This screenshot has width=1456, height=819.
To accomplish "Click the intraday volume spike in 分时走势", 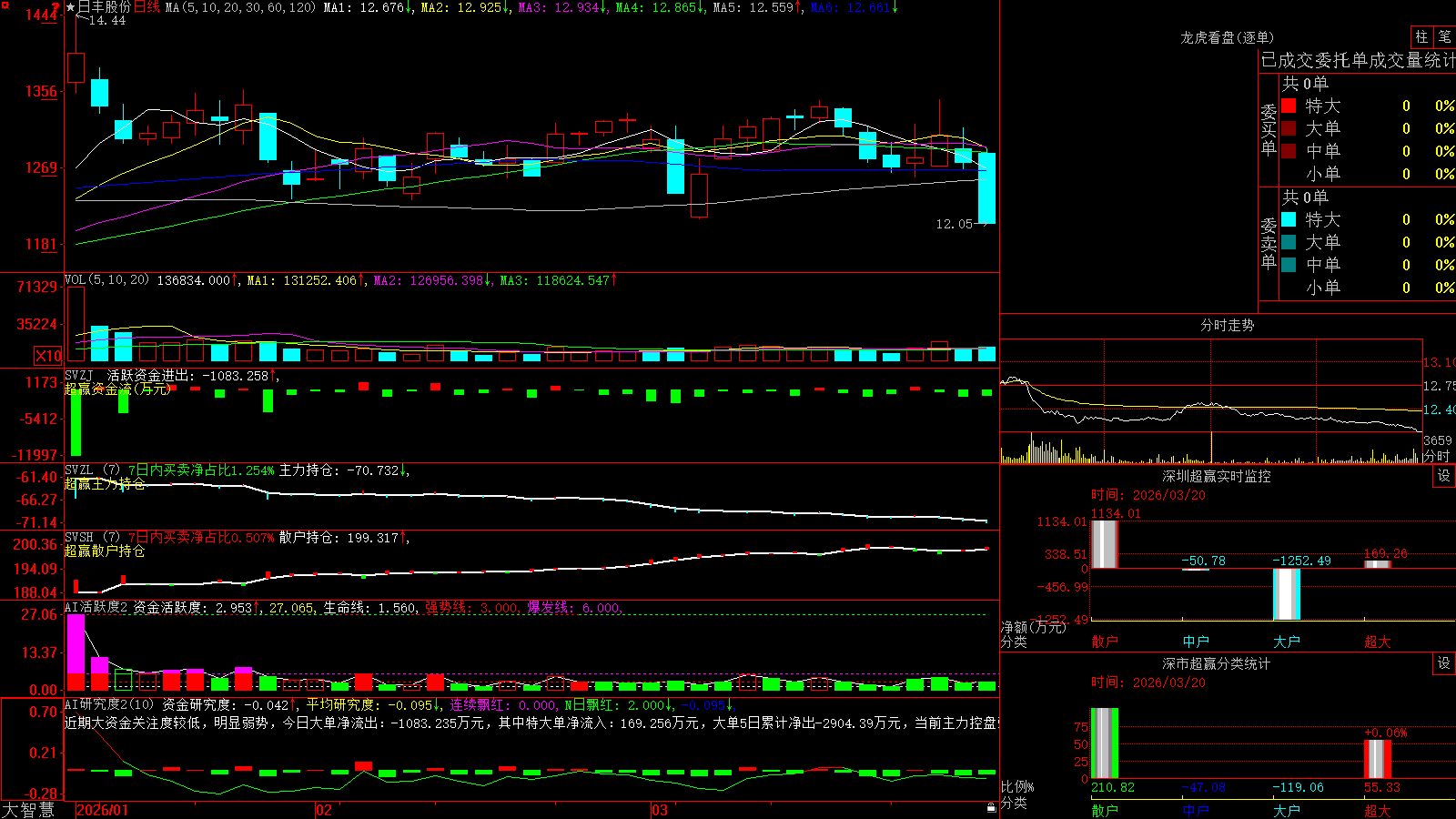I will (1211, 446).
